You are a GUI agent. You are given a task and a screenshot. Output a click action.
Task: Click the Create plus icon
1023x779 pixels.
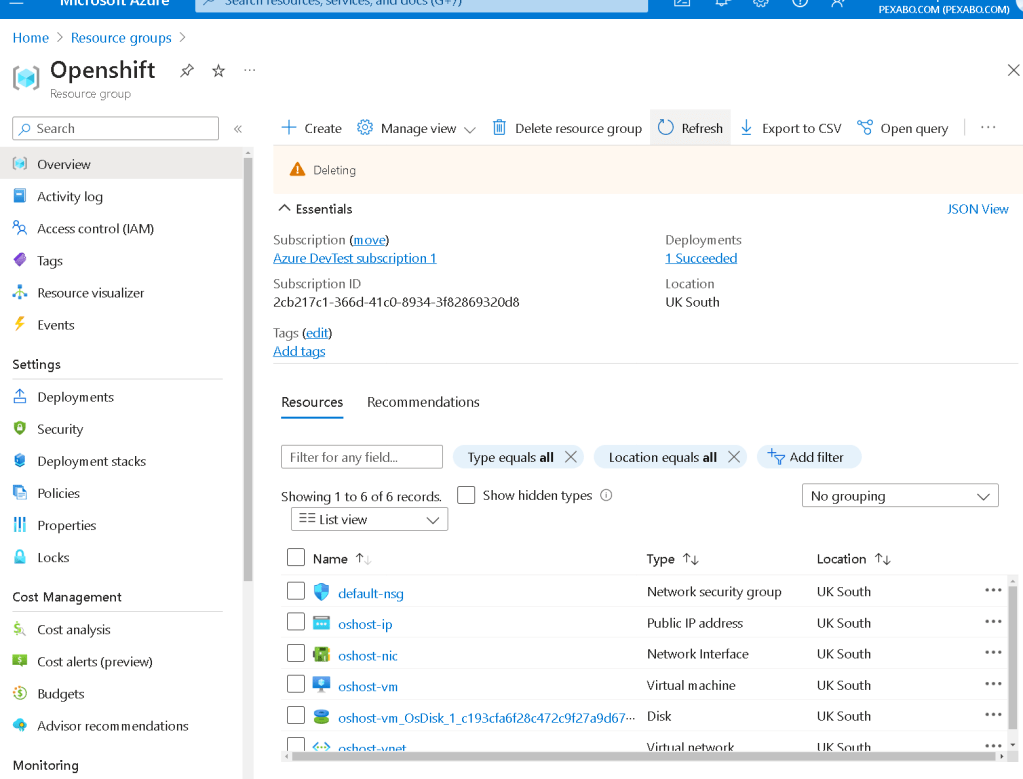coord(288,127)
